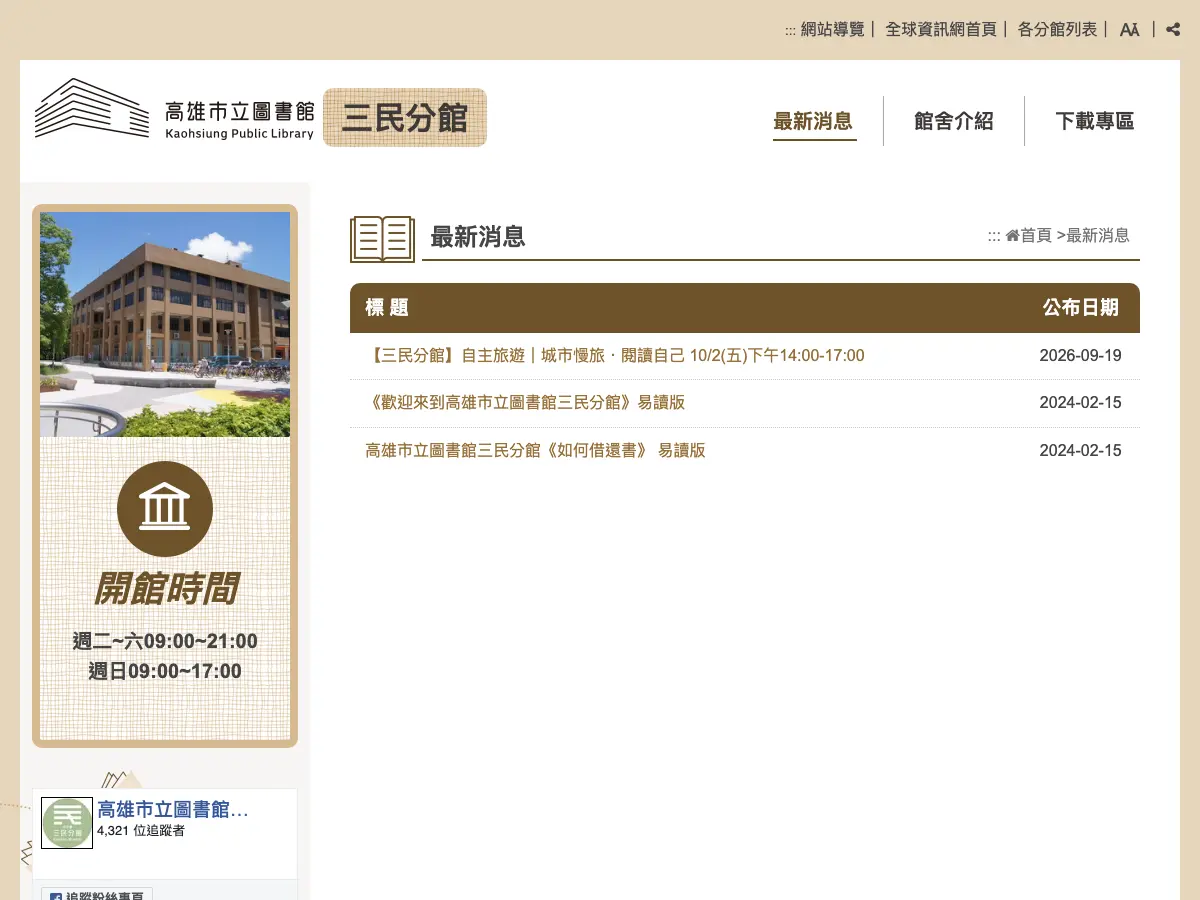Image resolution: width=1200 pixels, height=900 pixels.
Task: Click the 追蹤粉絲專頁 Facebook follow button
Action: click(x=97, y=894)
